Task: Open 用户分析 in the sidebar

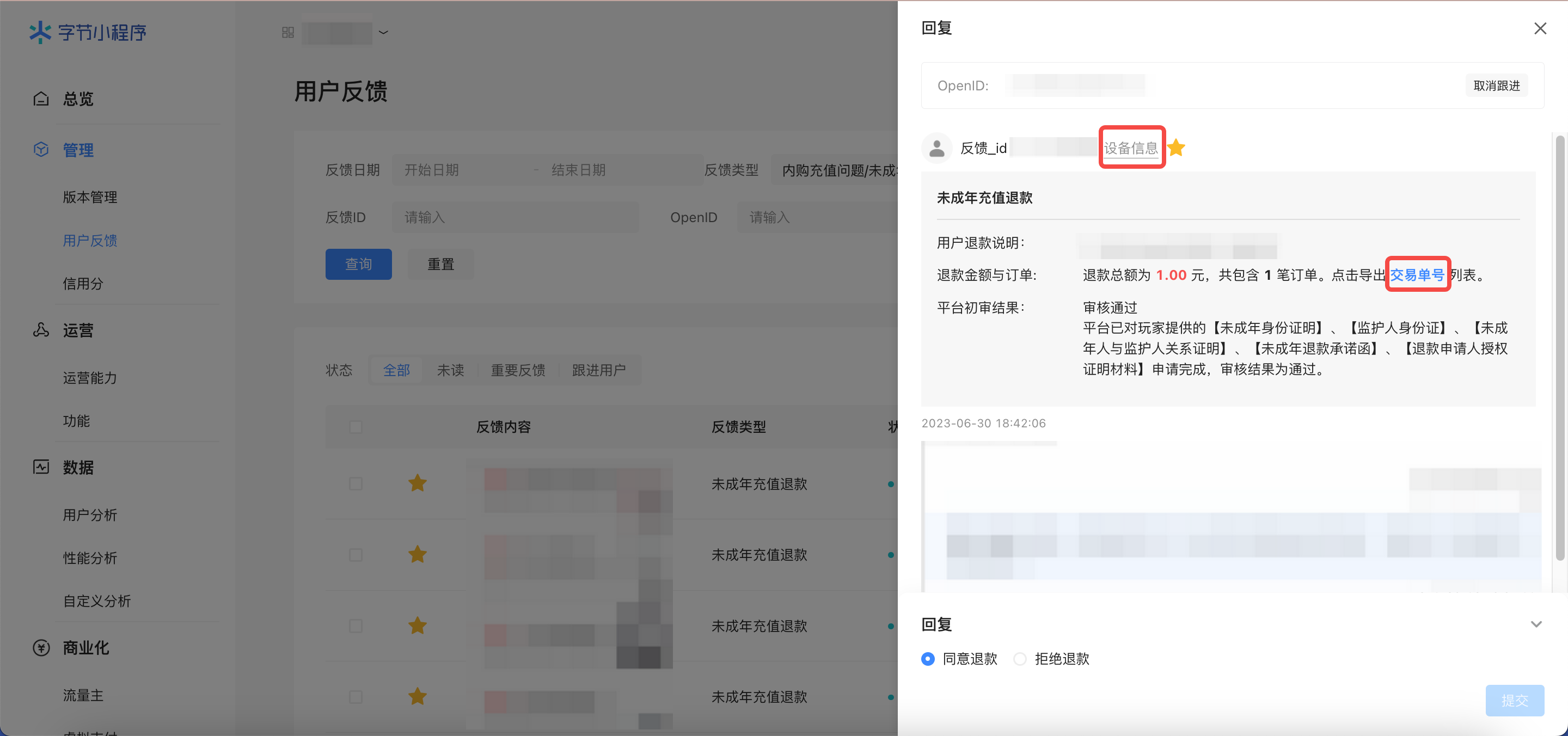Action: click(x=90, y=514)
